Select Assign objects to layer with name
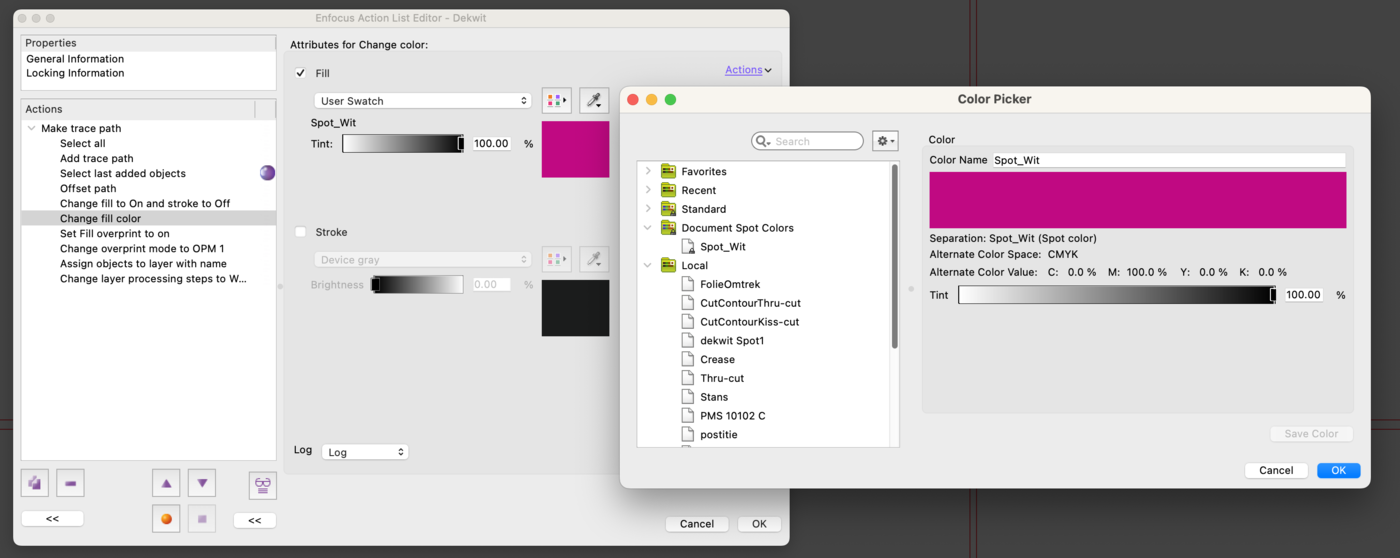This screenshot has width=1400, height=558. tap(143, 263)
